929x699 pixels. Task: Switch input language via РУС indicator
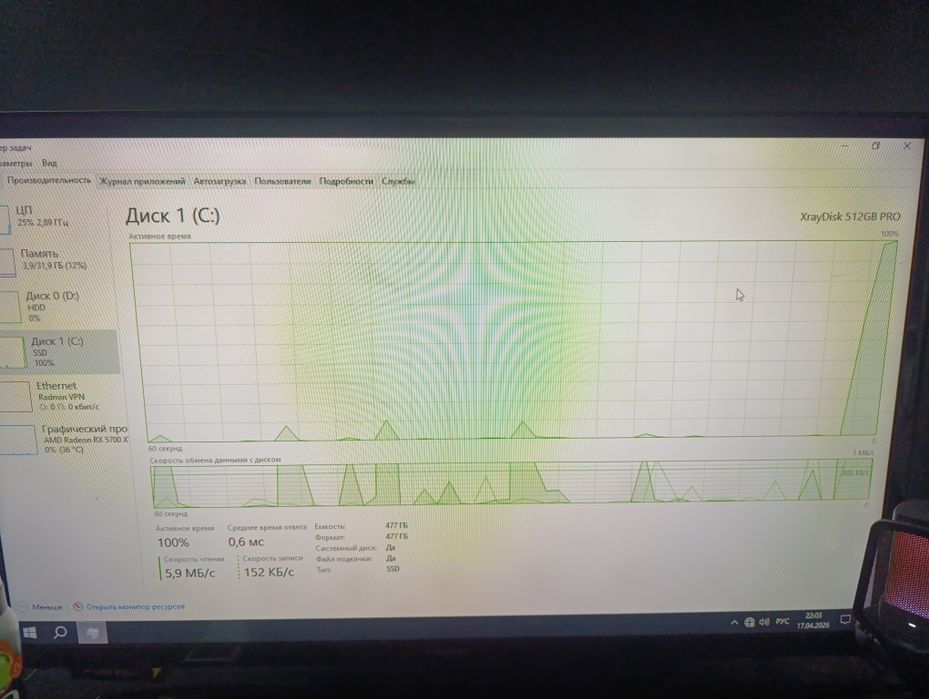(x=783, y=621)
